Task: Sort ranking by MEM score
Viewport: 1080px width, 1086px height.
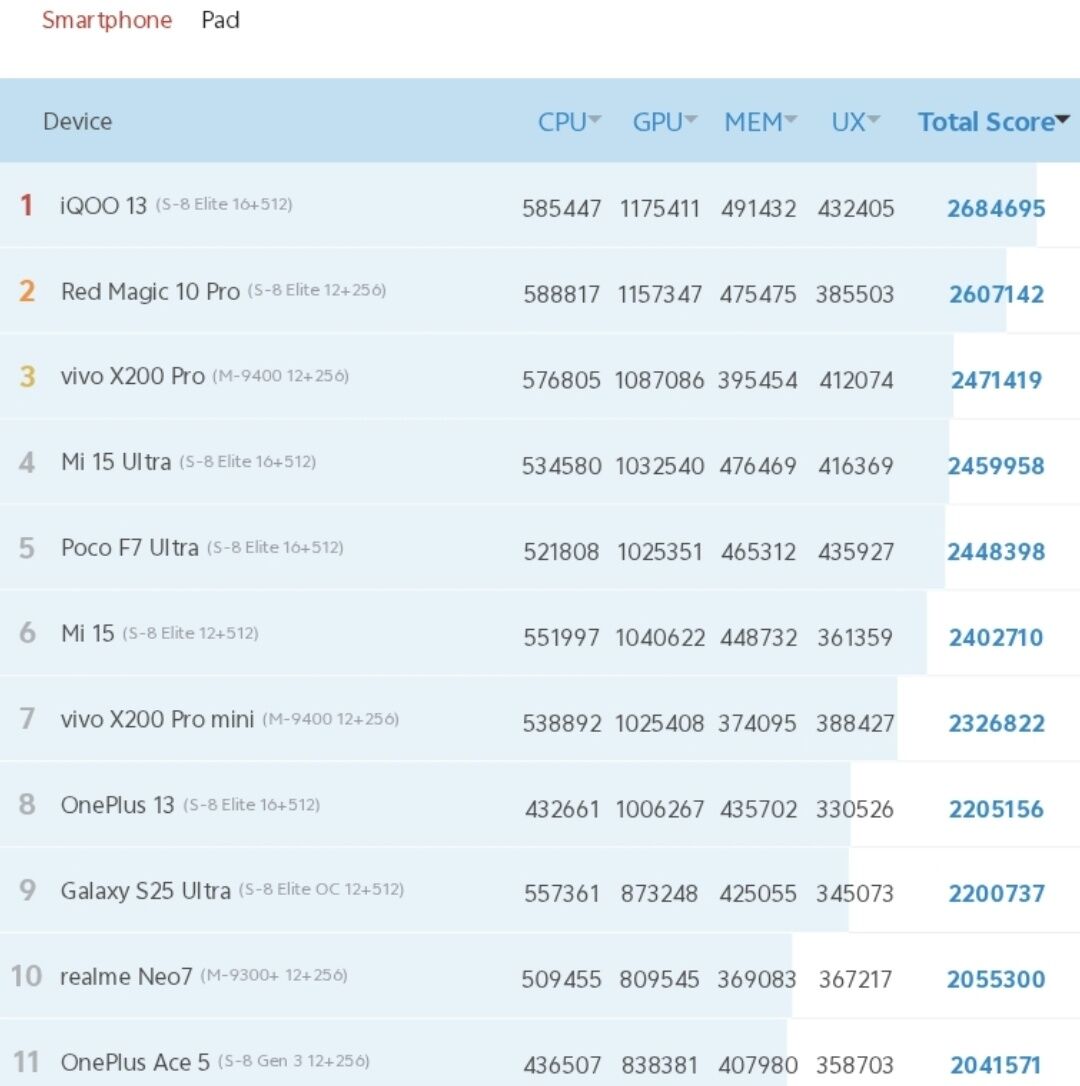Action: click(x=761, y=122)
